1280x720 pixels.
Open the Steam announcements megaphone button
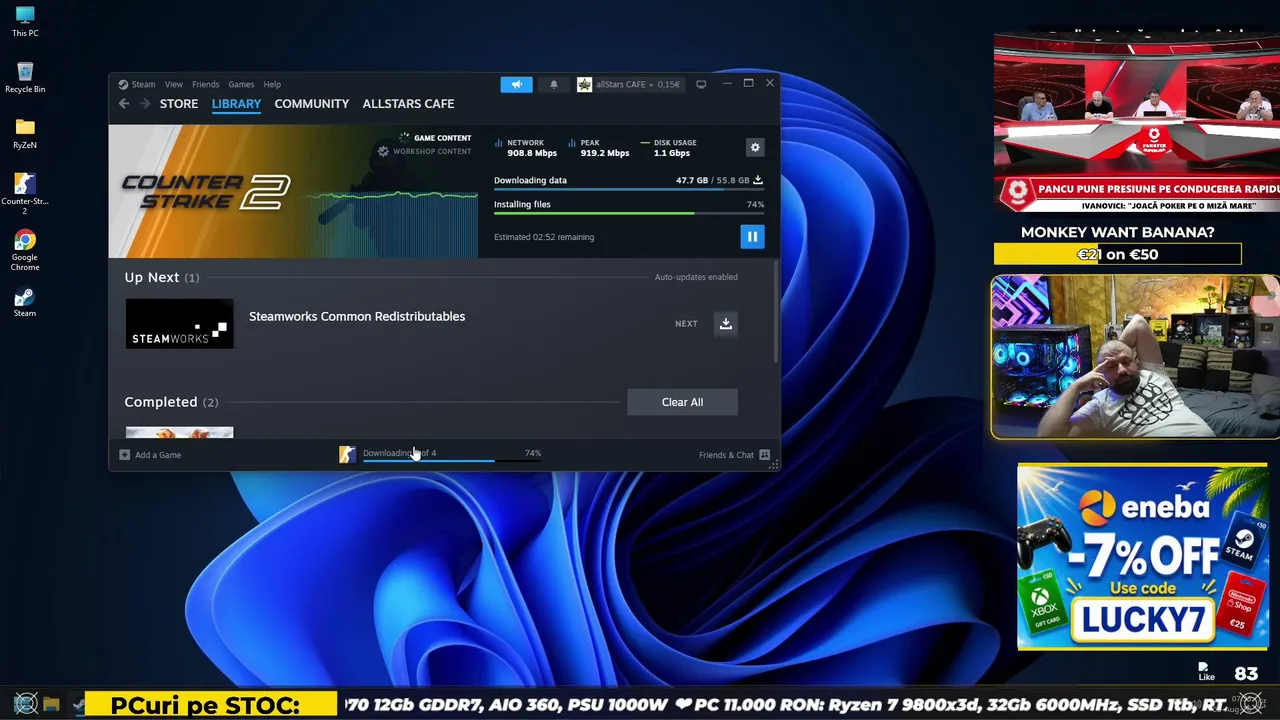(517, 84)
